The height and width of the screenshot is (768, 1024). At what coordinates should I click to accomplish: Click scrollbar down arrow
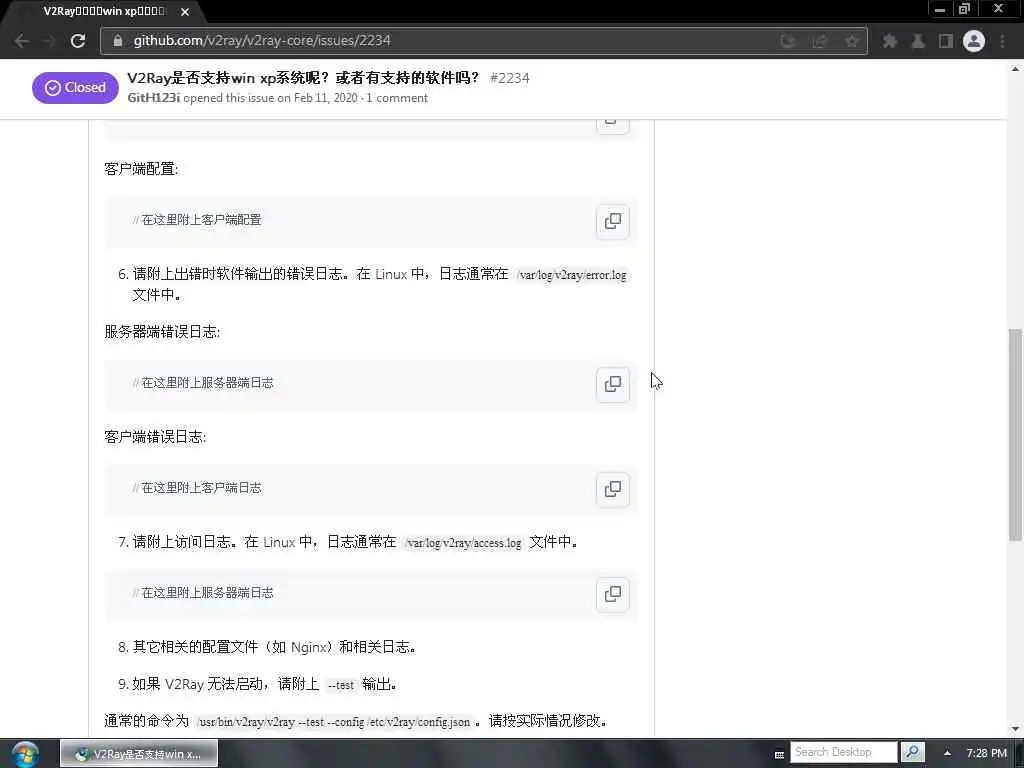[x=1015, y=729]
